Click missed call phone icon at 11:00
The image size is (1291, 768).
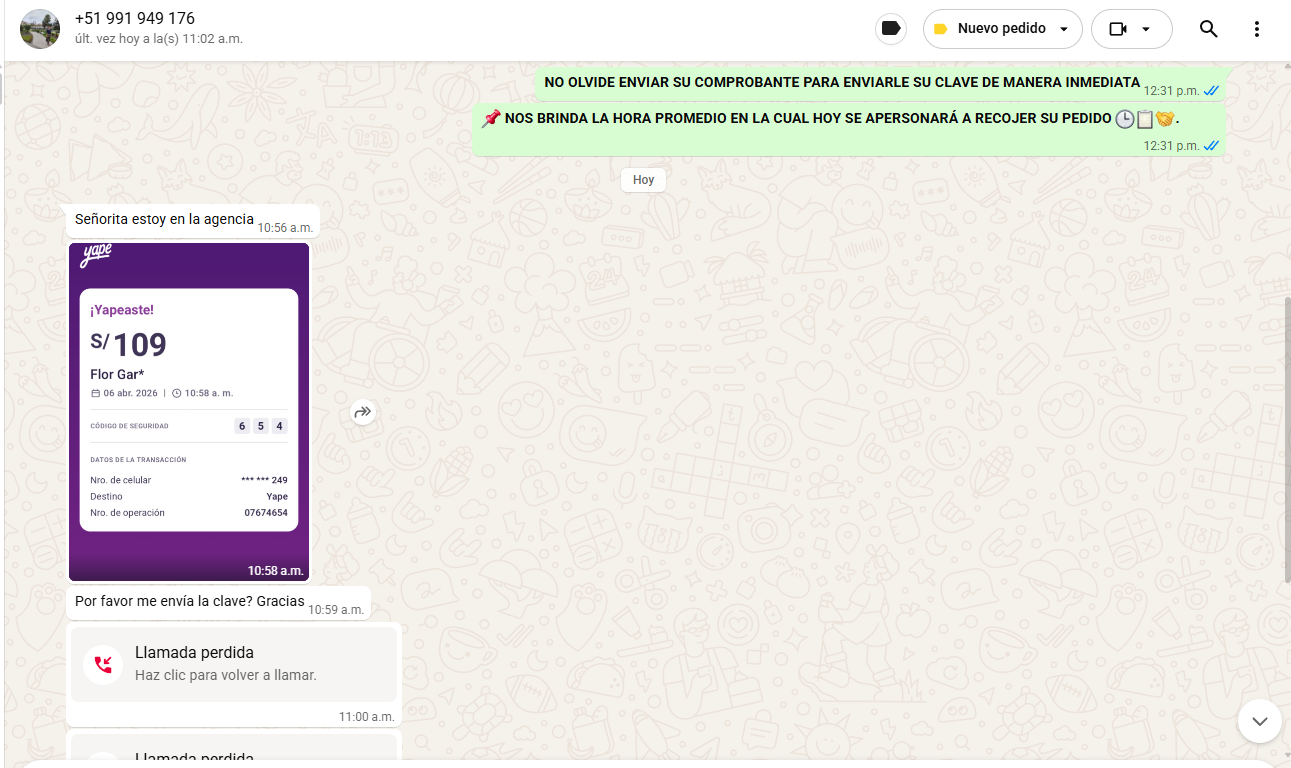[103, 664]
